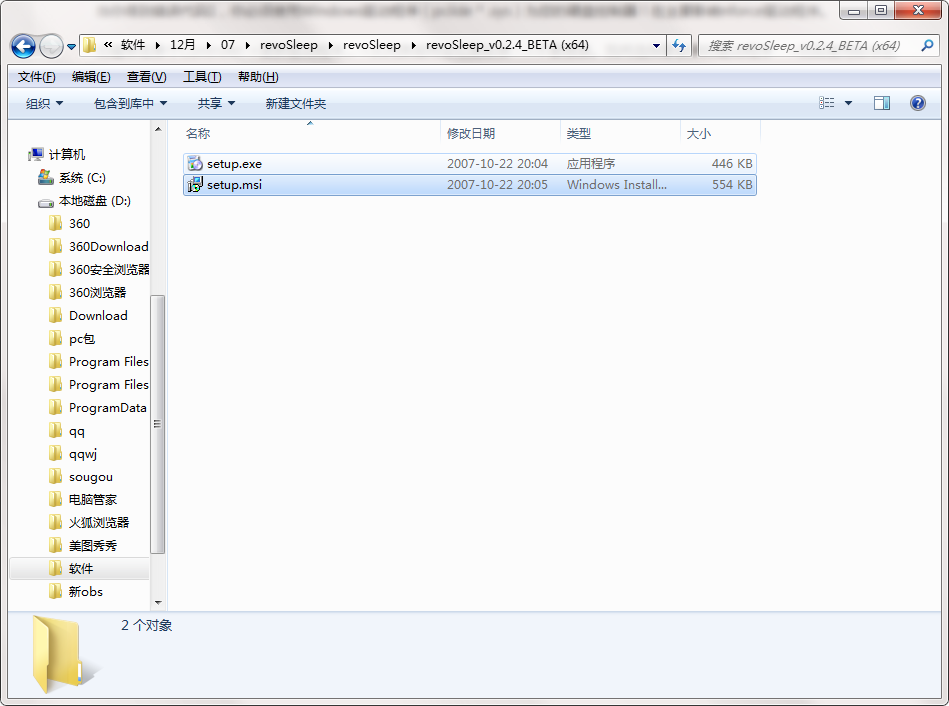Select the 软件 folder in tree

pyautogui.click(x=79, y=569)
